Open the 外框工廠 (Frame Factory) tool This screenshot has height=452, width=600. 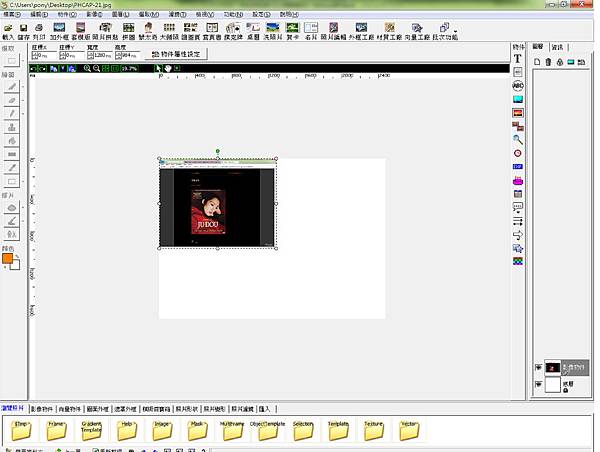[361, 31]
